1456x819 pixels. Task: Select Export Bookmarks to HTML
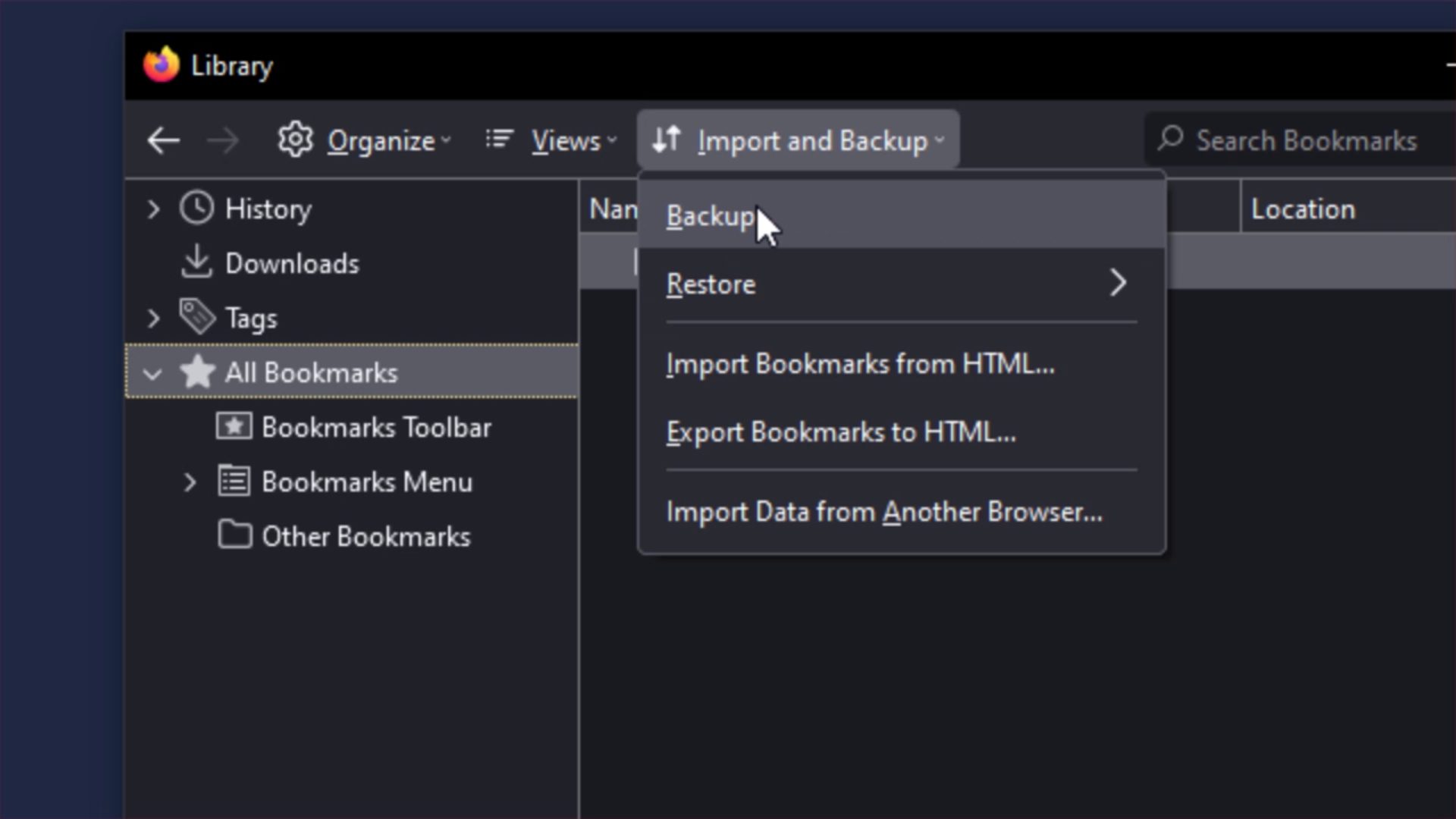[842, 432]
